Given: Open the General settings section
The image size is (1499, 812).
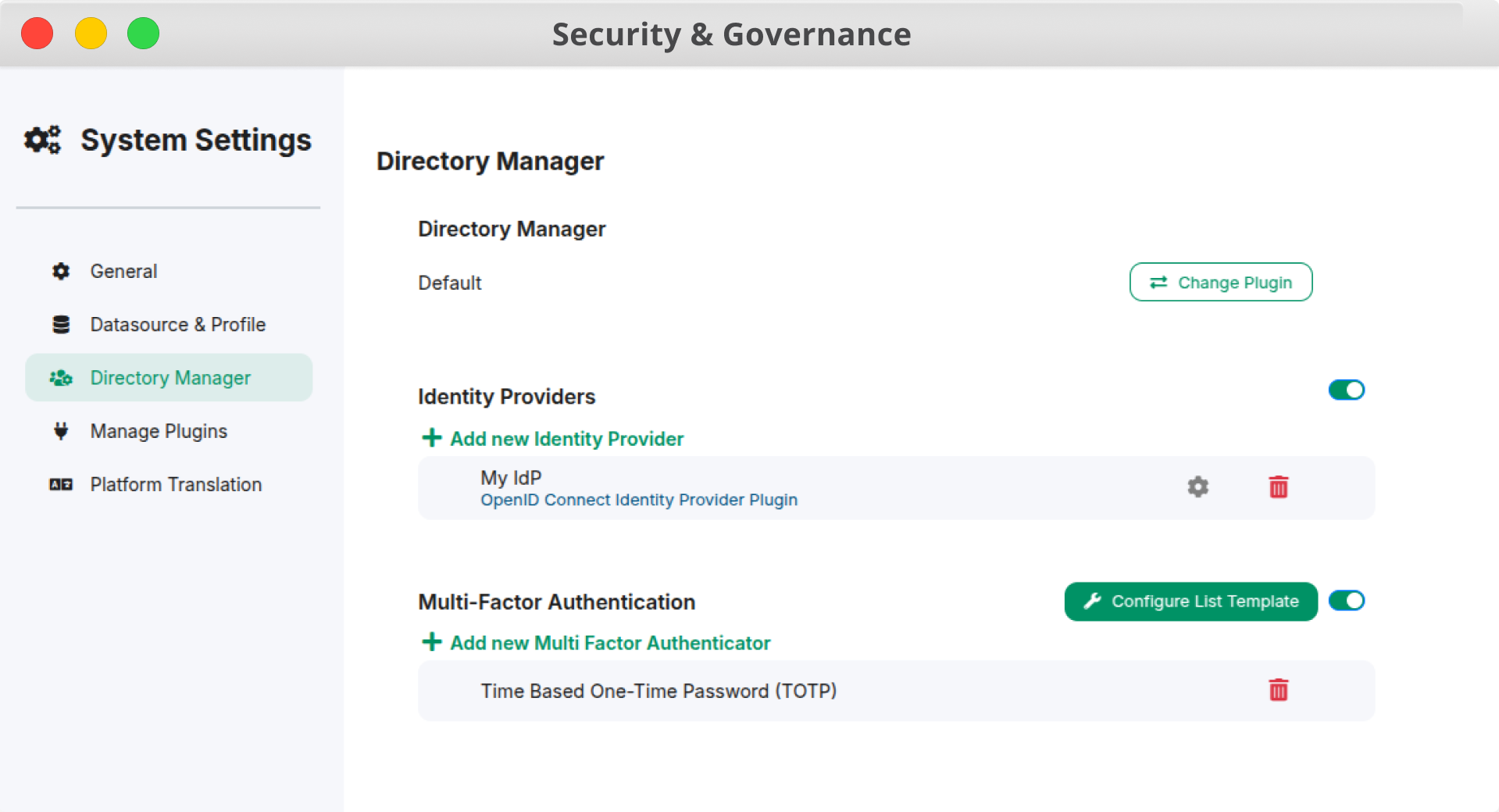Looking at the screenshot, I should point(123,271).
